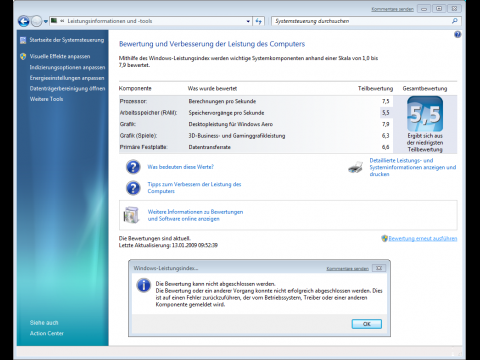Refresh the address bar location

point(259,21)
